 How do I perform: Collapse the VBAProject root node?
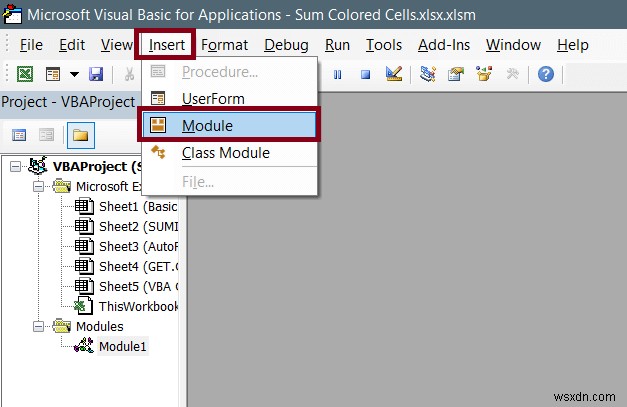point(15,166)
